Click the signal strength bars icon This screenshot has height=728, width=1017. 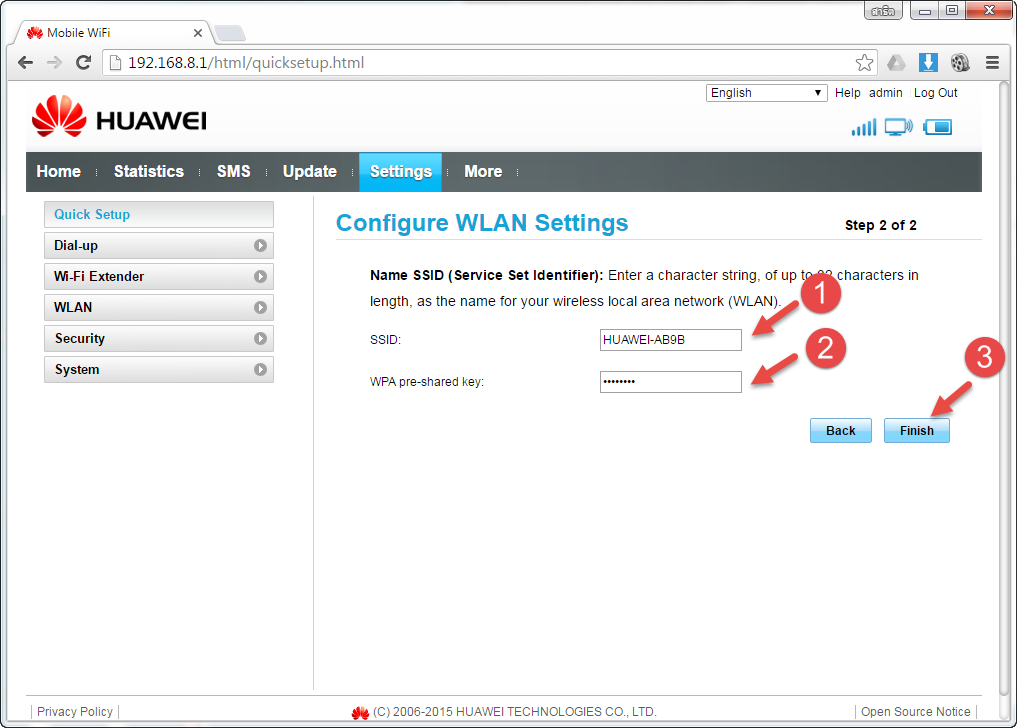pos(863,127)
